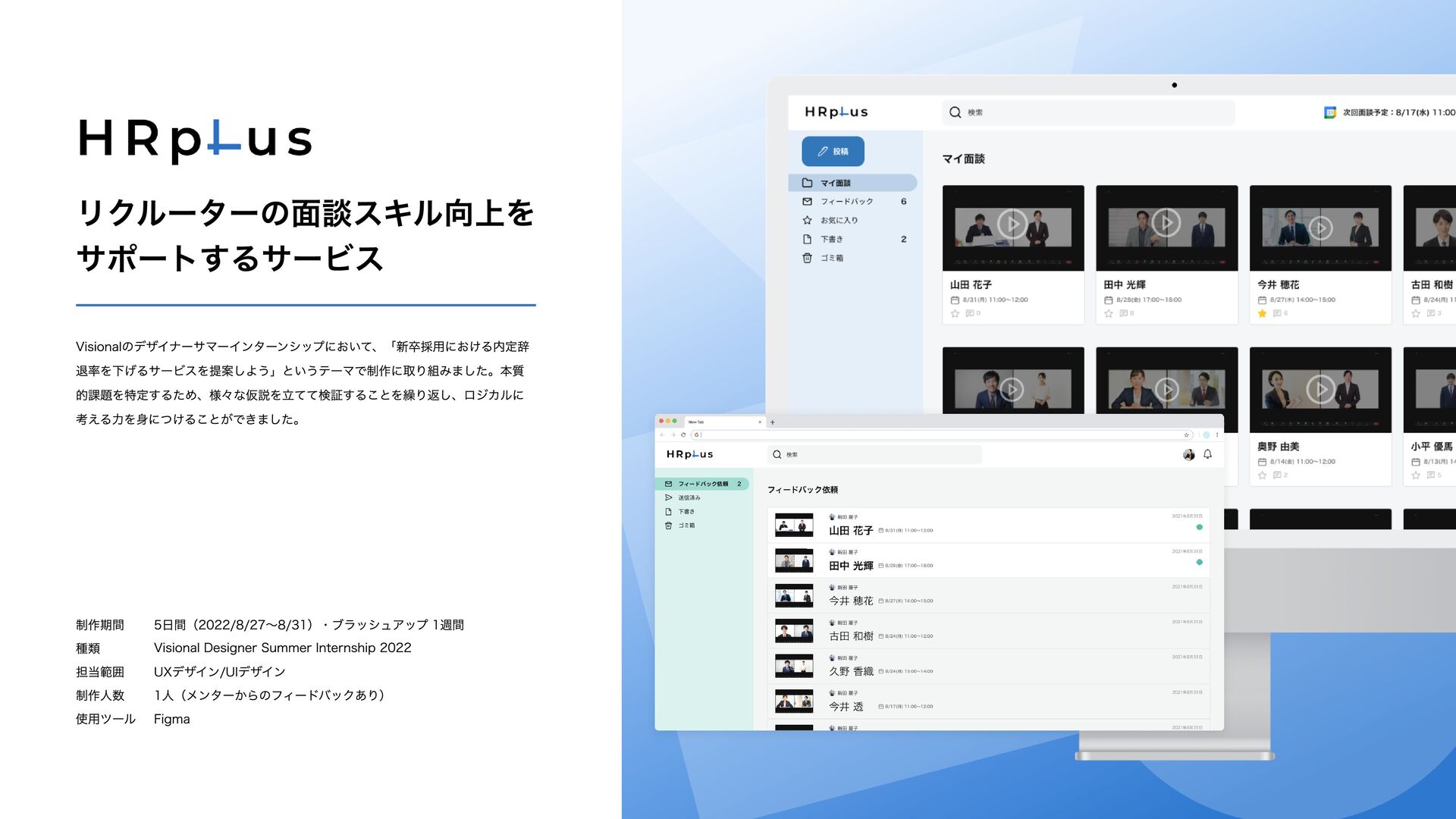Select フィードバック依頼 in the browser sidebar
This screenshot has width=1456, height=819.
[702, 484]
